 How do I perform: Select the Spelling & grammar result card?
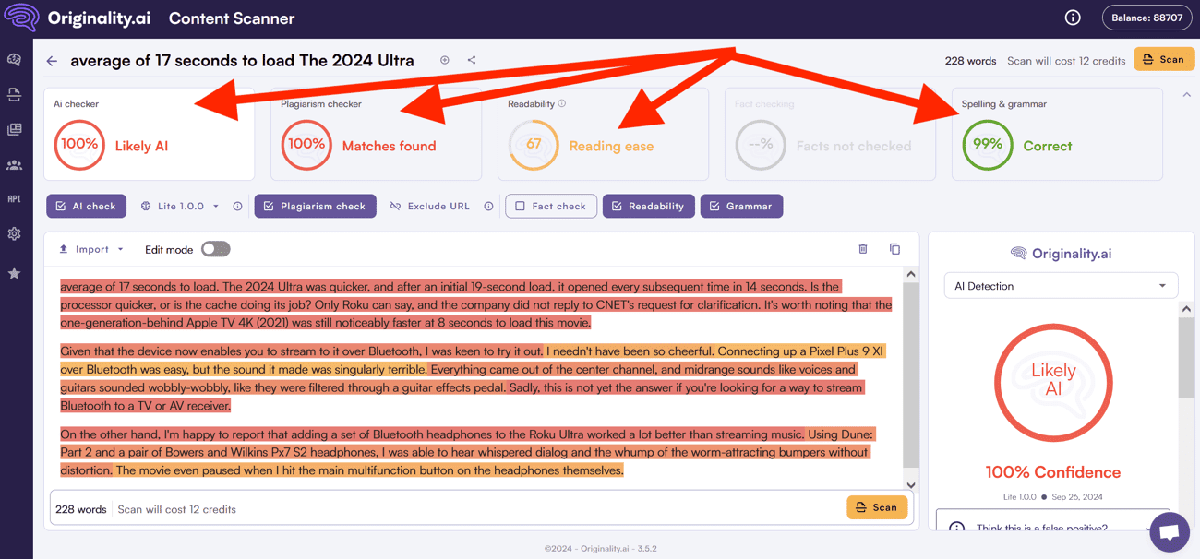click(1056, 134)
